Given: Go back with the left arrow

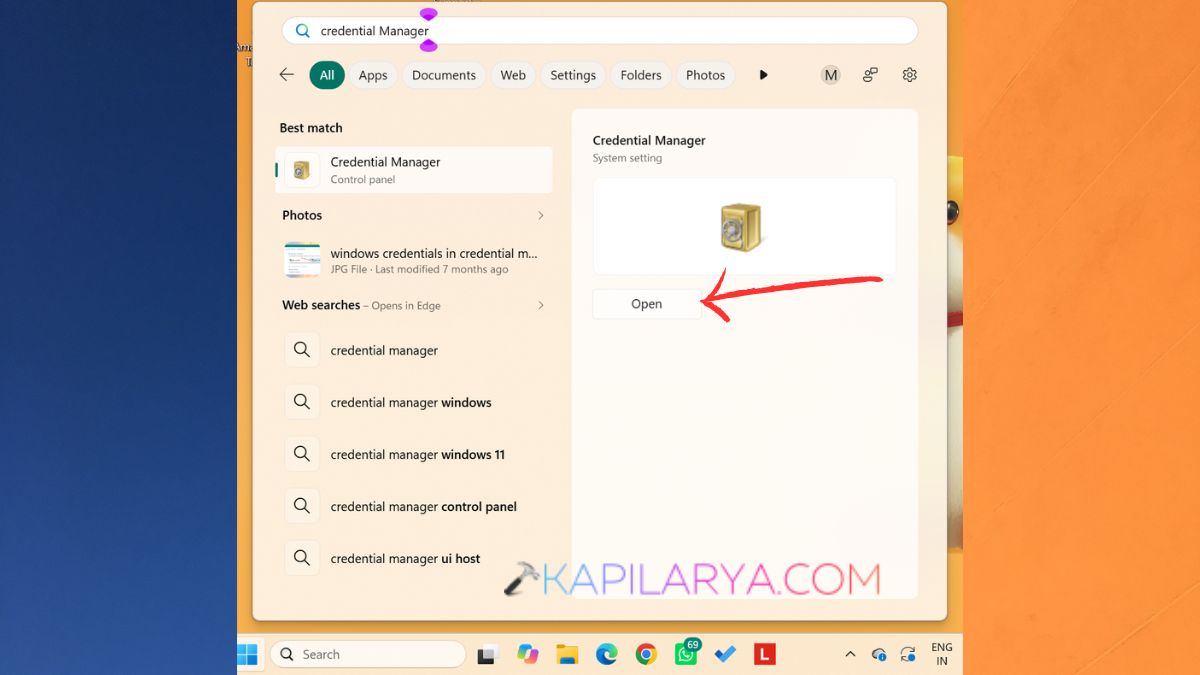Looking at the screenshot, I should 287,75.
